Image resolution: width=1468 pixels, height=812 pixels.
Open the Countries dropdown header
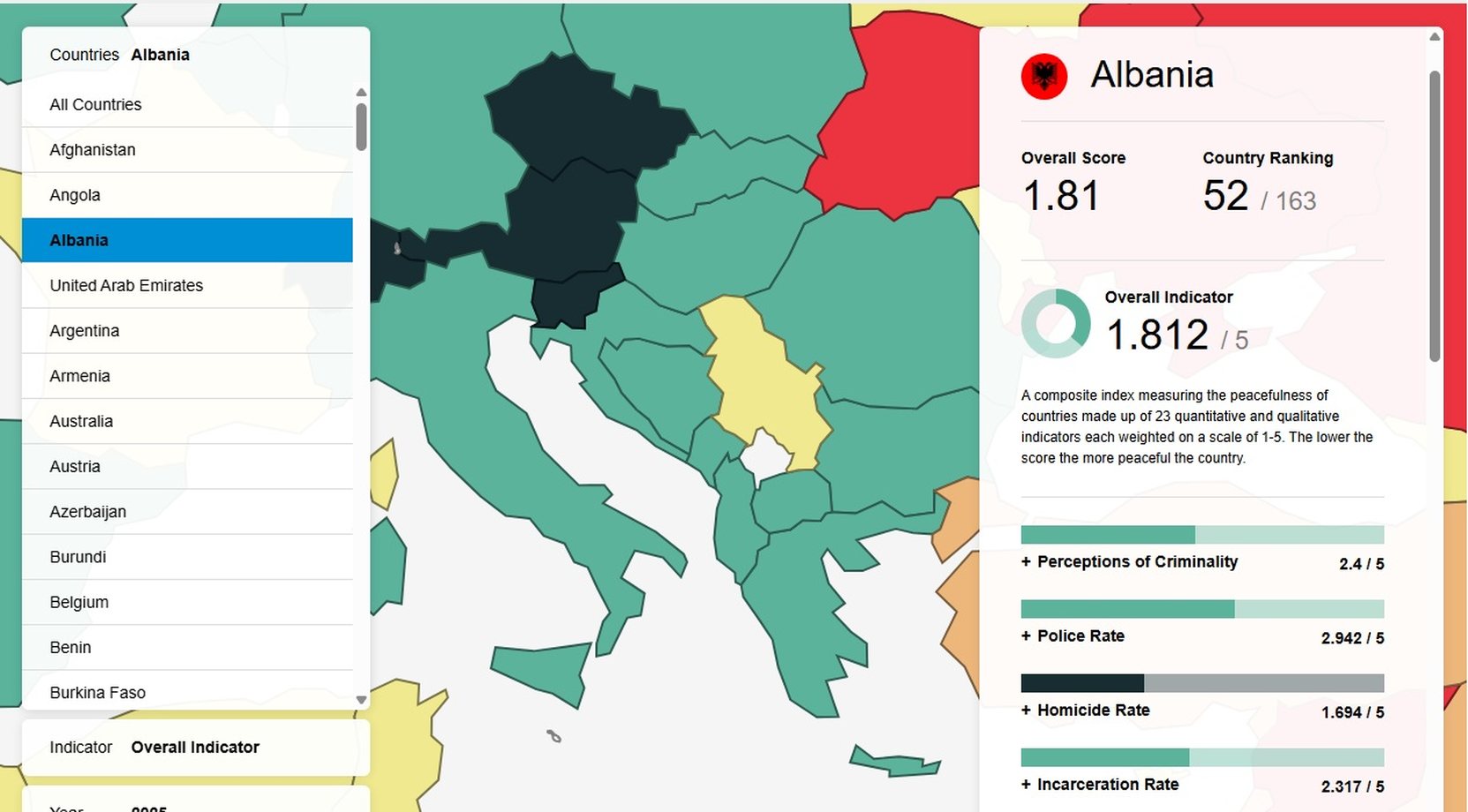[195, 55]
